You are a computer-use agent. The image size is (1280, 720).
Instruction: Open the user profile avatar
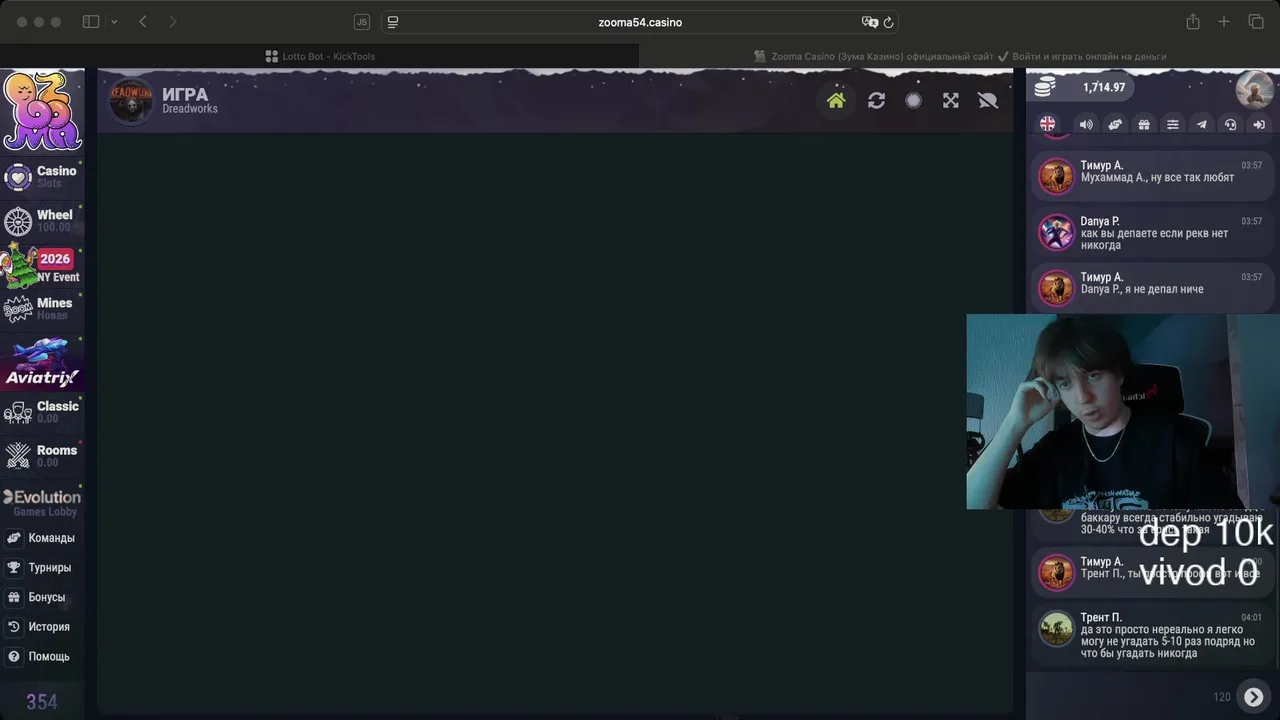point(1254,89)
